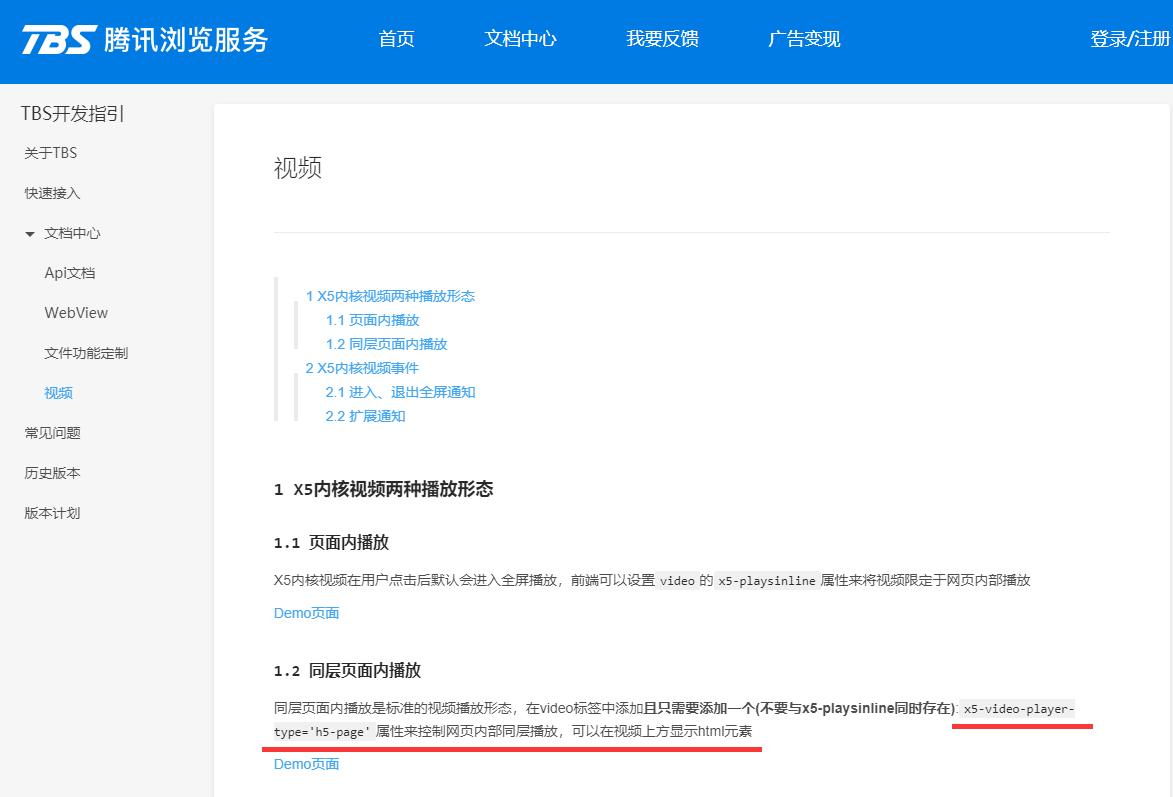Image resolution: width=1173 pixels, height=797 pixels.
Task: Collapse the 文档中心 sidebar arrow
Action: coord(30,234)
